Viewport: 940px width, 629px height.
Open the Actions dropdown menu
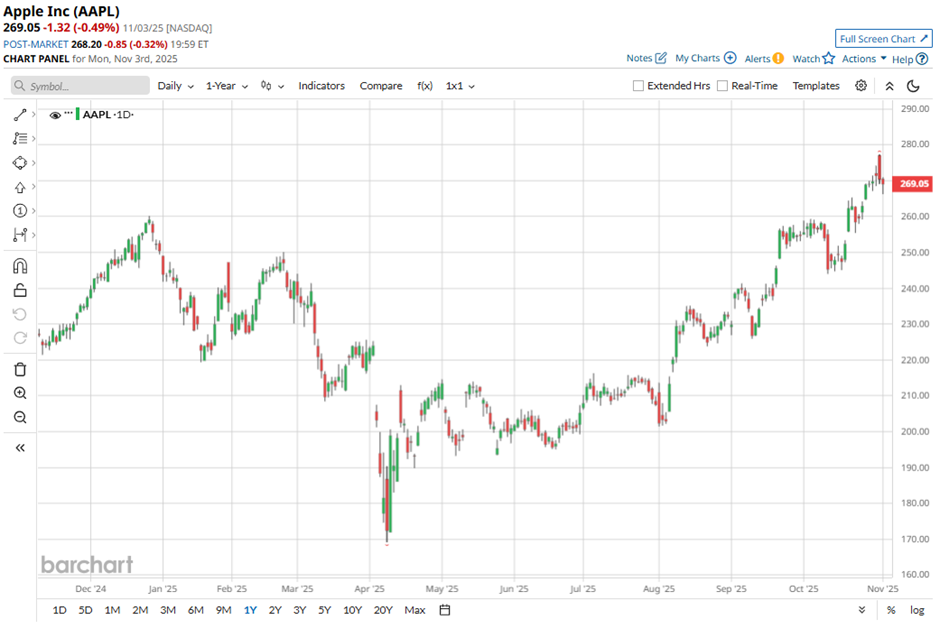864,58
